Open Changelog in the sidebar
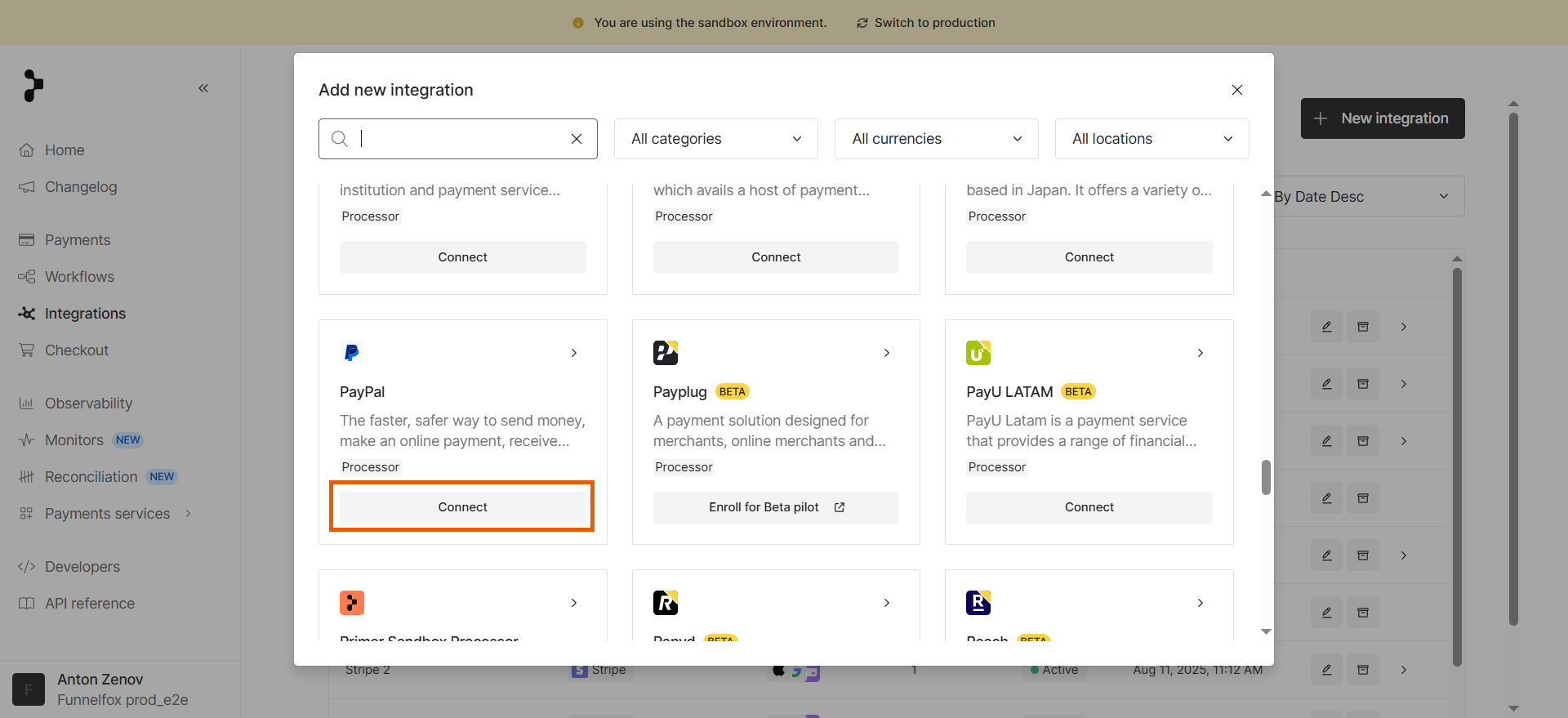The image size is (1568, 718). point(81,187)
